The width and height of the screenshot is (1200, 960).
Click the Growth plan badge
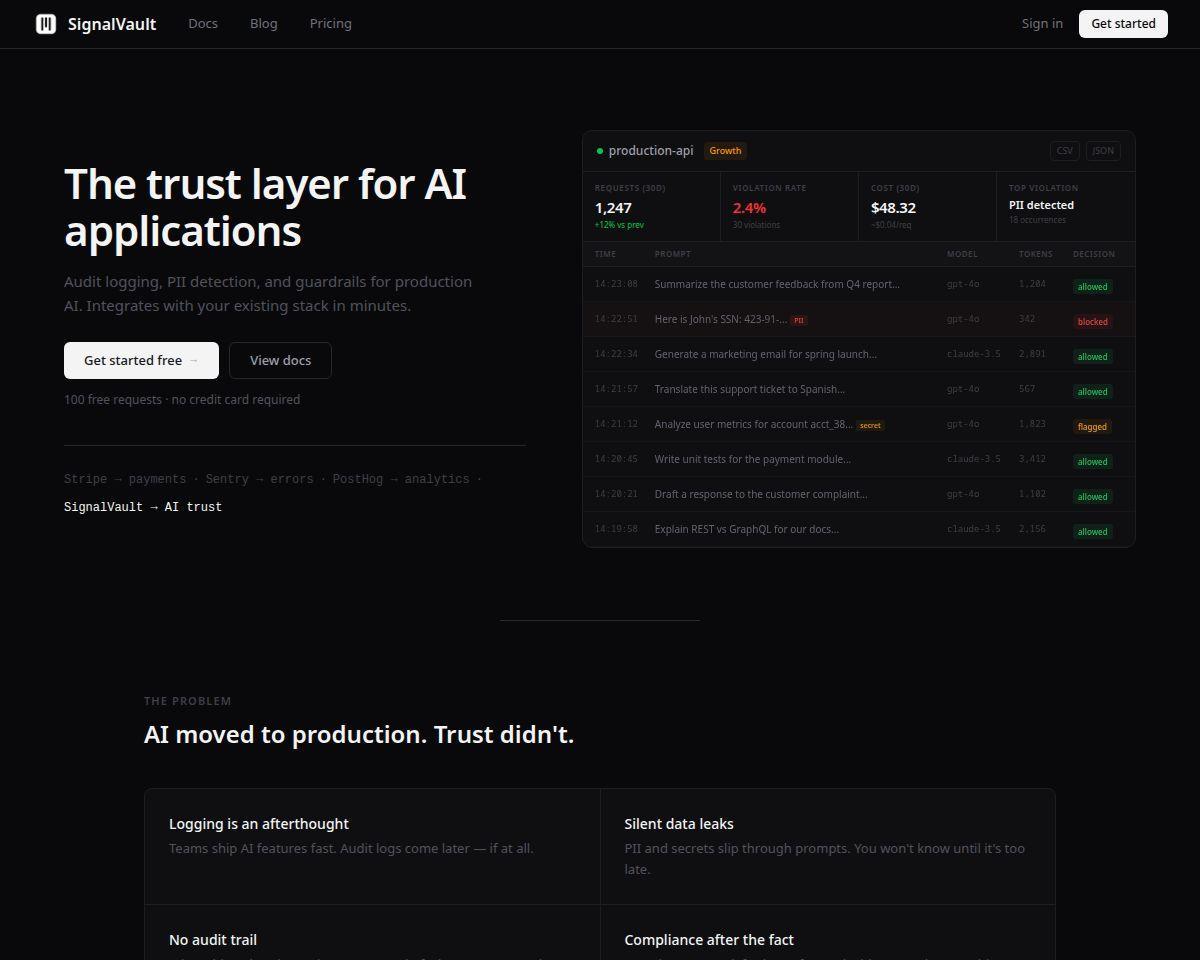[x=725, y=151]
